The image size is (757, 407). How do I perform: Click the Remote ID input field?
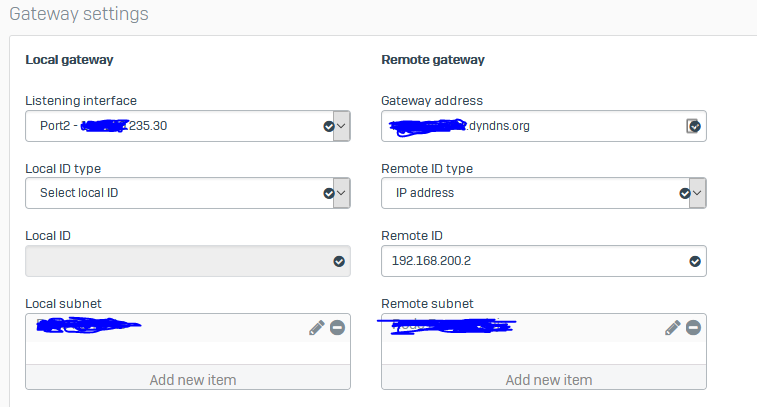530,261
